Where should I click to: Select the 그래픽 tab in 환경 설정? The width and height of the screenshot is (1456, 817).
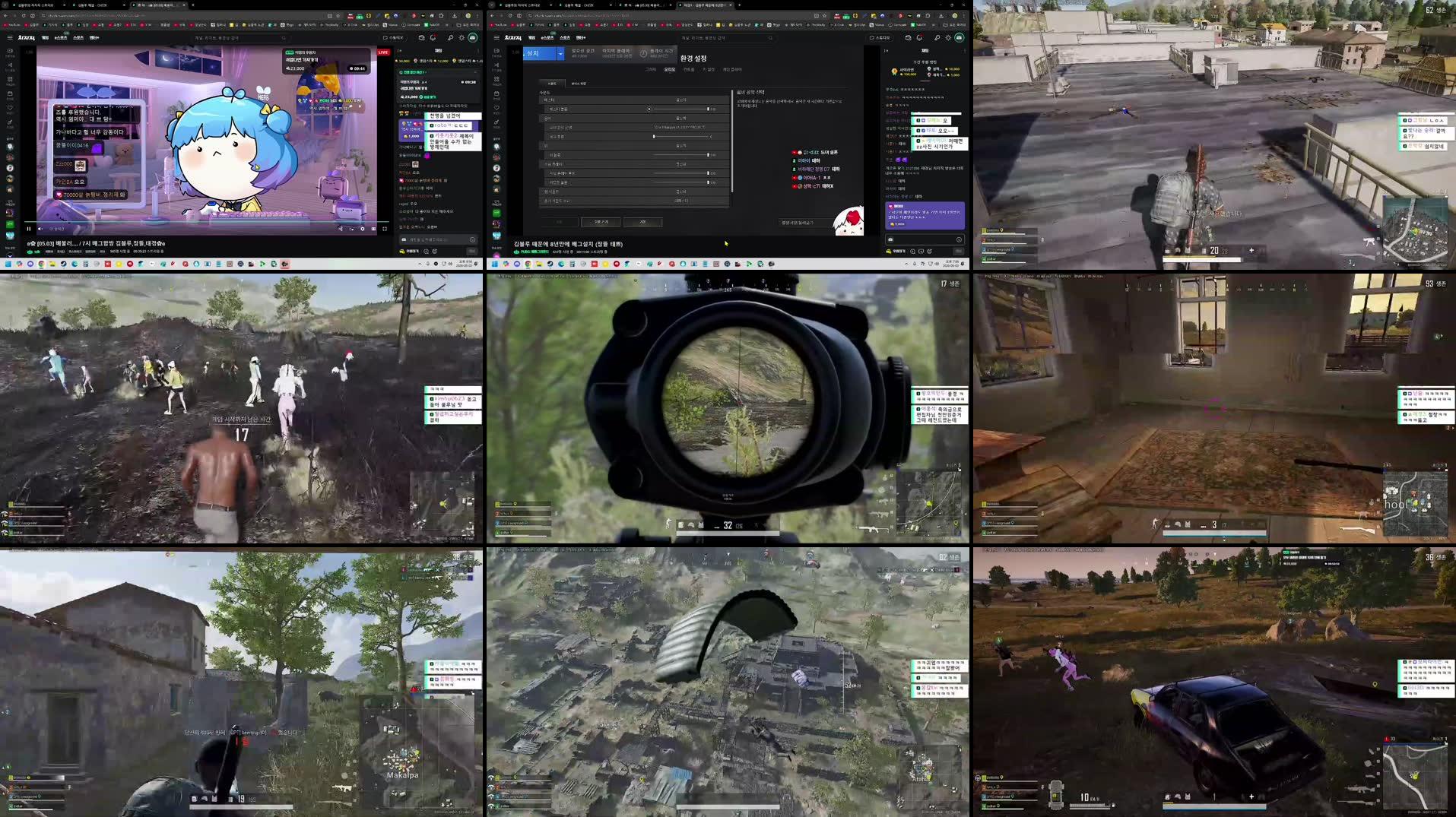click(x=651, y=69)
